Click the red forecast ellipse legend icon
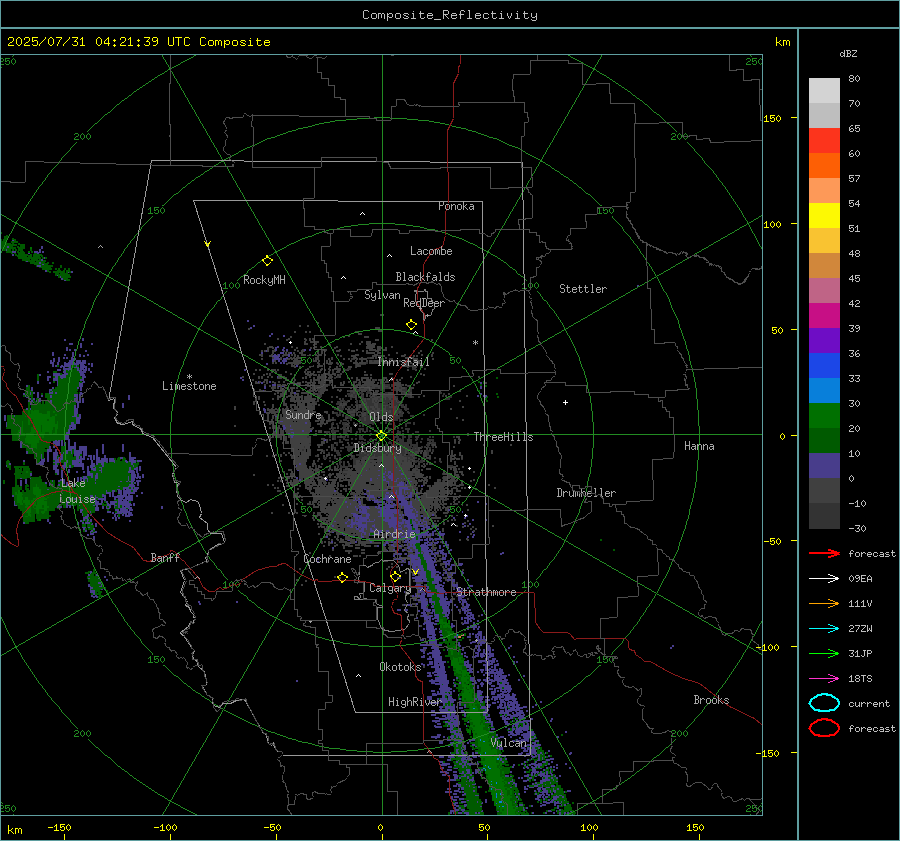Viewport: 900px width, 841px height. [824, 728]
